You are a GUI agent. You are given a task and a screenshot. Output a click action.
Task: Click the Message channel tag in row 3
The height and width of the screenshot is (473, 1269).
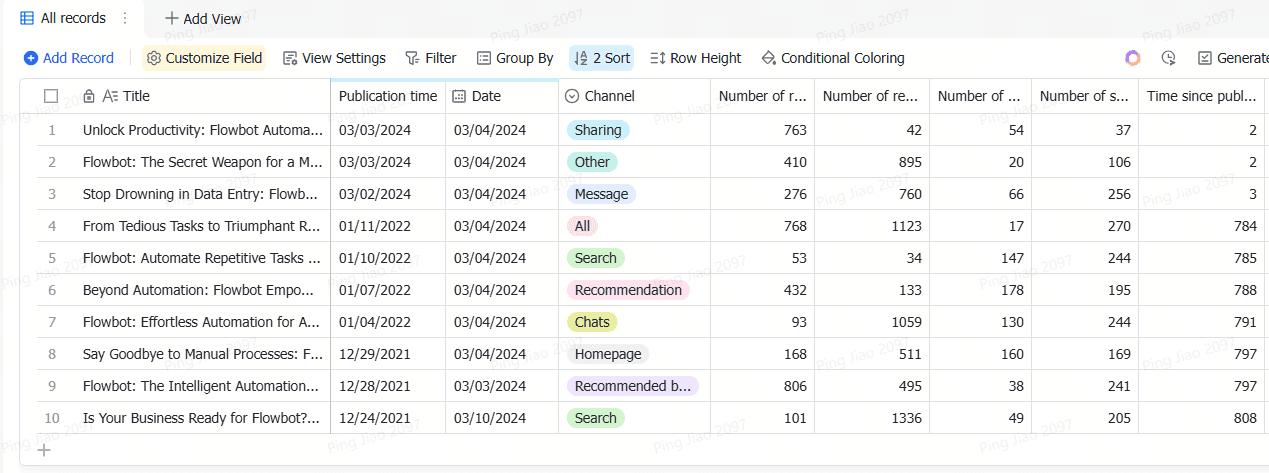[x=601, y=194]
